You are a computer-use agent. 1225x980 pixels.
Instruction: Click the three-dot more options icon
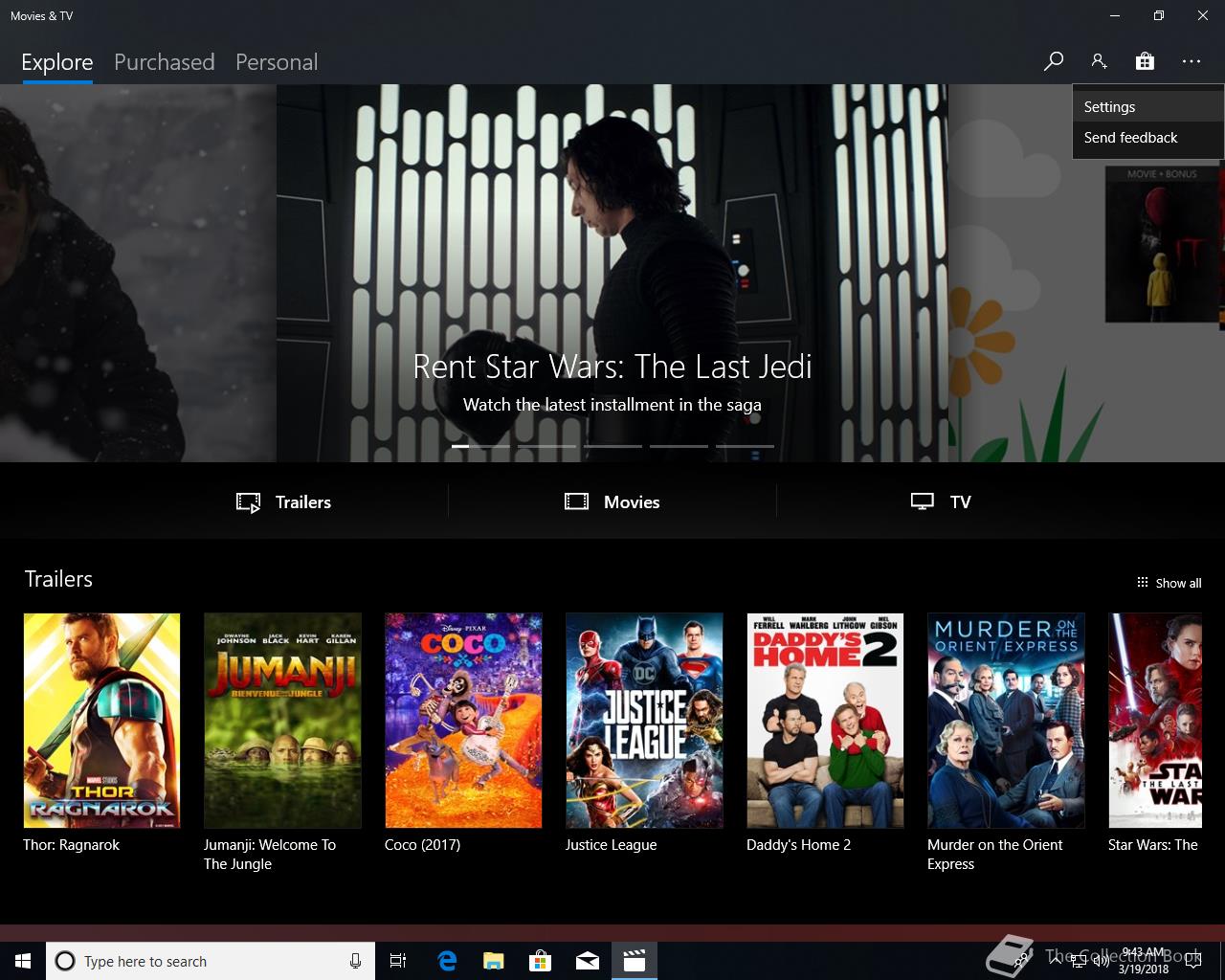[1191, 61]
